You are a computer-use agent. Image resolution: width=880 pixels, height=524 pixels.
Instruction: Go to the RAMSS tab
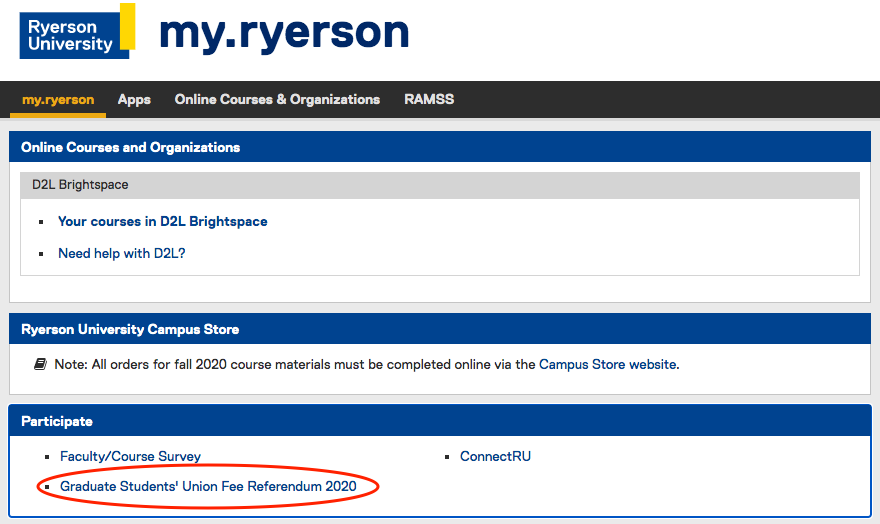pos(429,99)
